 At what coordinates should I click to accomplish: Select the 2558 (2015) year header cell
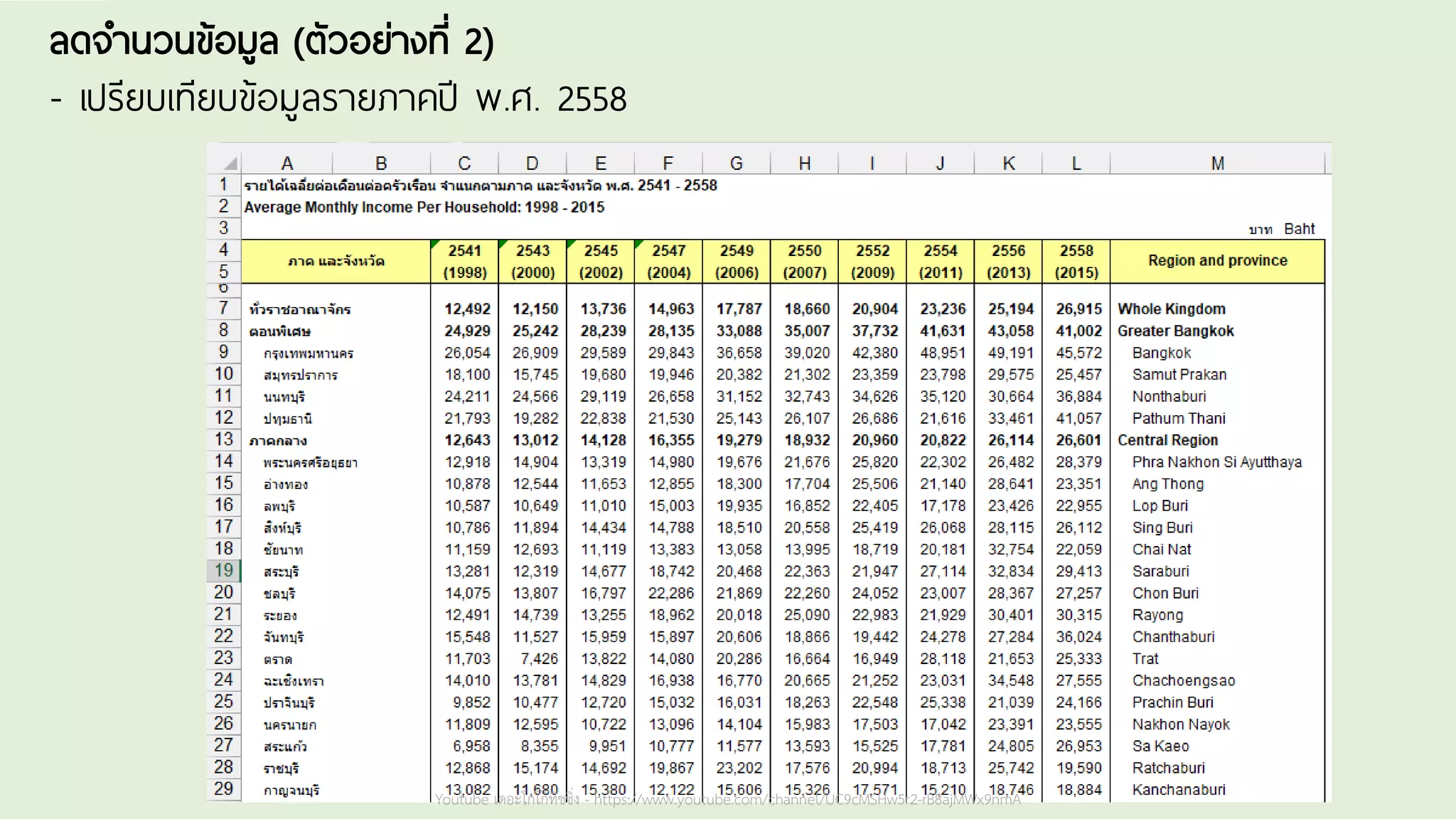point(1076,261)
